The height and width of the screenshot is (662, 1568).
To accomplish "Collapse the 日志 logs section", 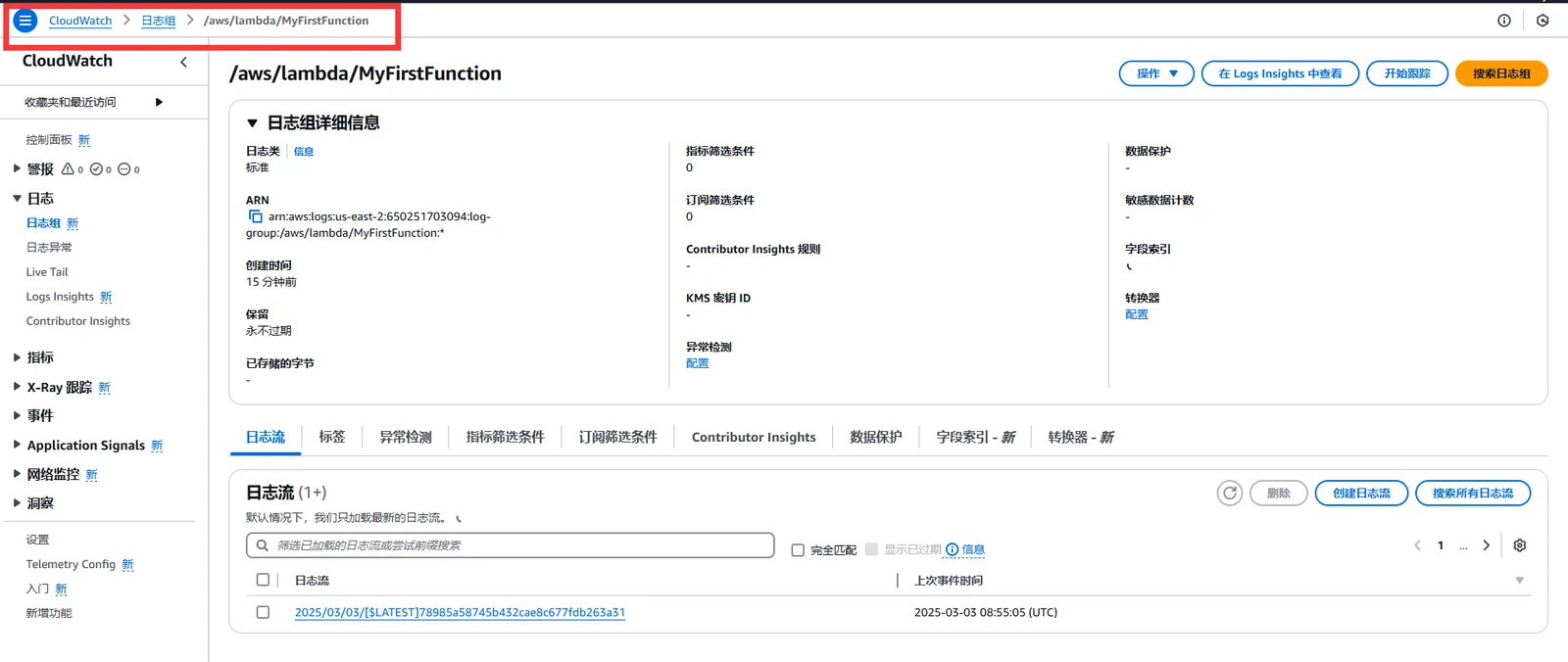I will [17, 198].
